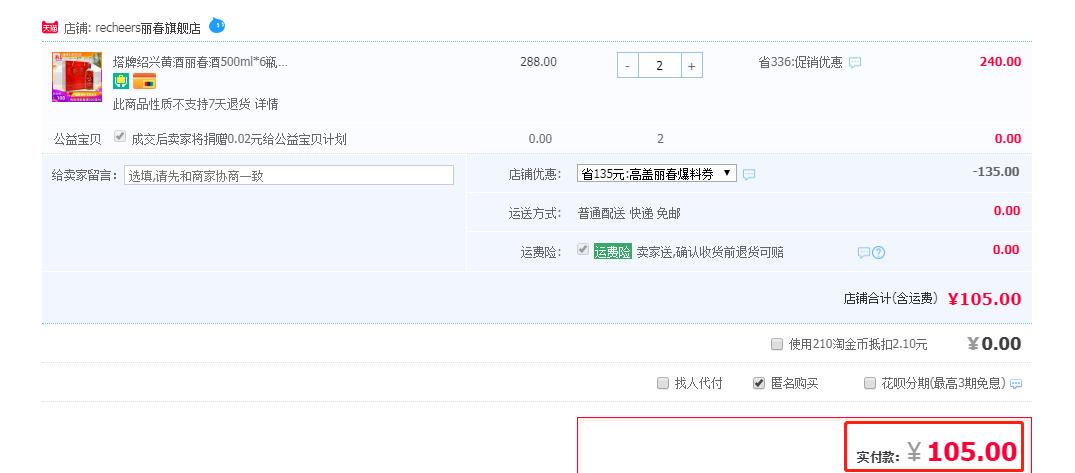Expand the 店铺优惠 coupon dropdown
Screen dimensions: 1075x473
point(657,173)
